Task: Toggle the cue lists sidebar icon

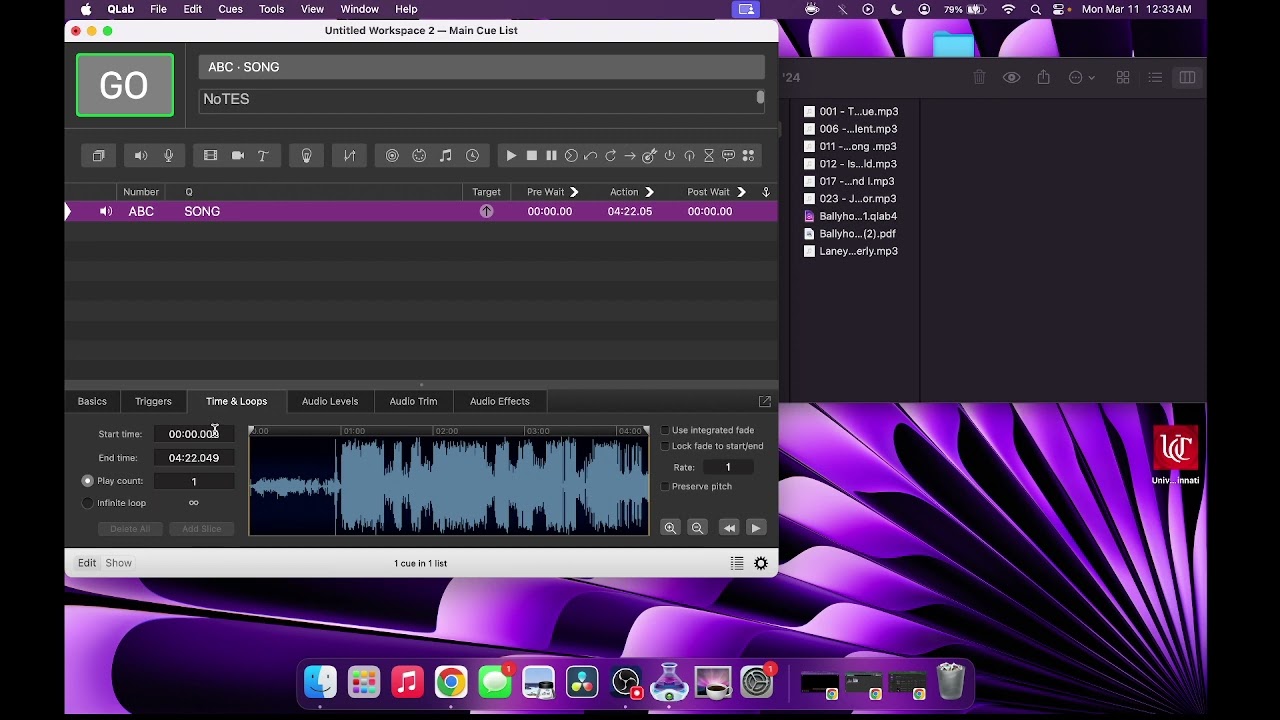Action: (737, 564)
